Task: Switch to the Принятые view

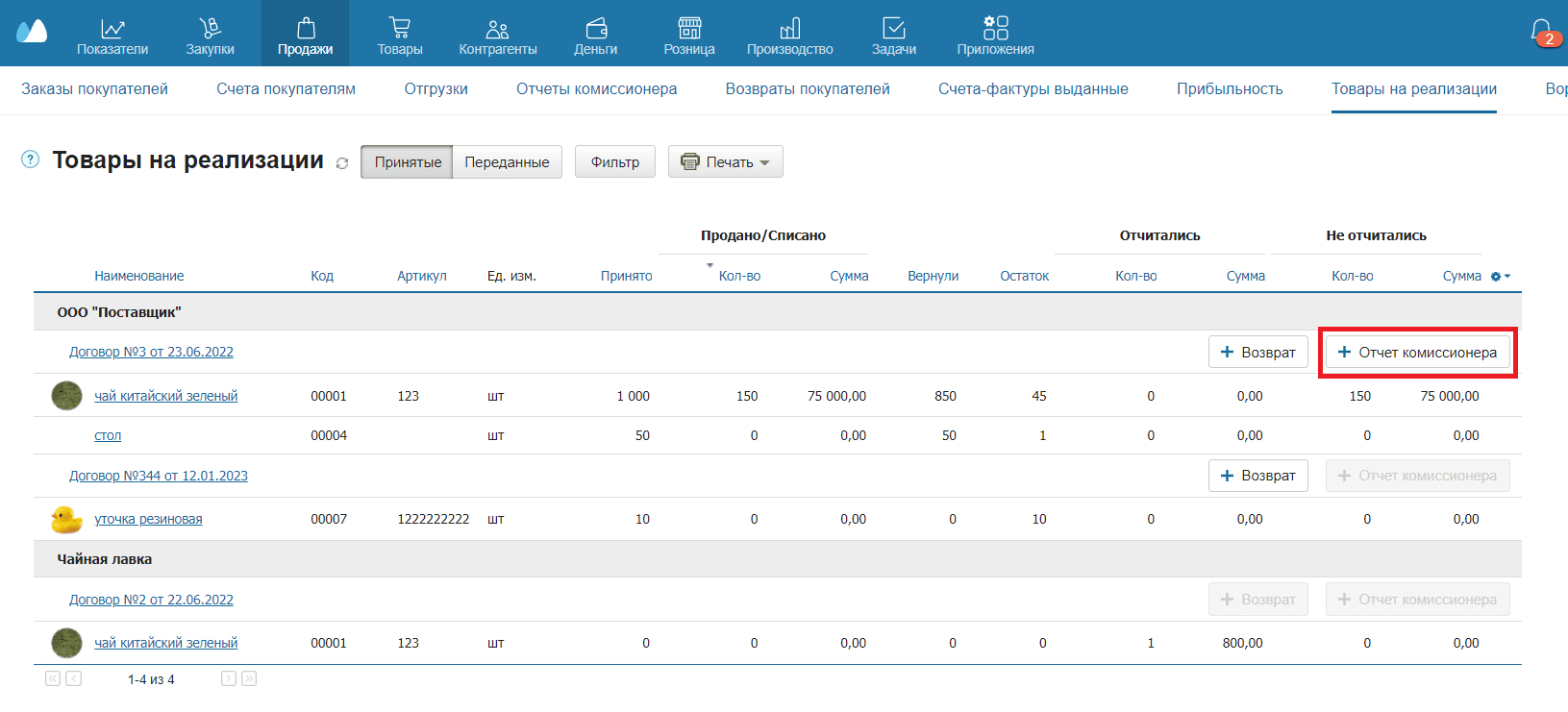Action: pyautogui.click(x=408, y=162)
